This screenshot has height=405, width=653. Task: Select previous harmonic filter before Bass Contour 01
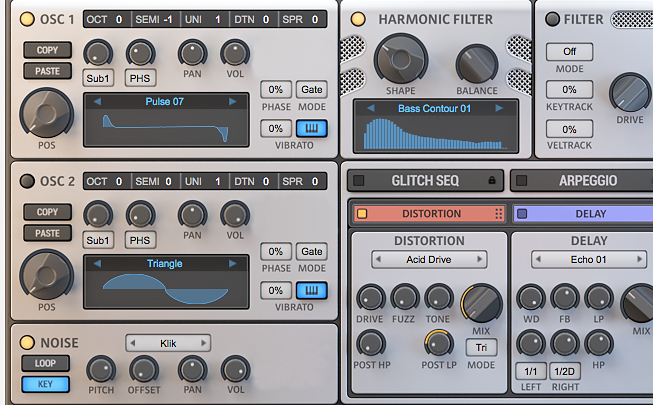[371, 108]
